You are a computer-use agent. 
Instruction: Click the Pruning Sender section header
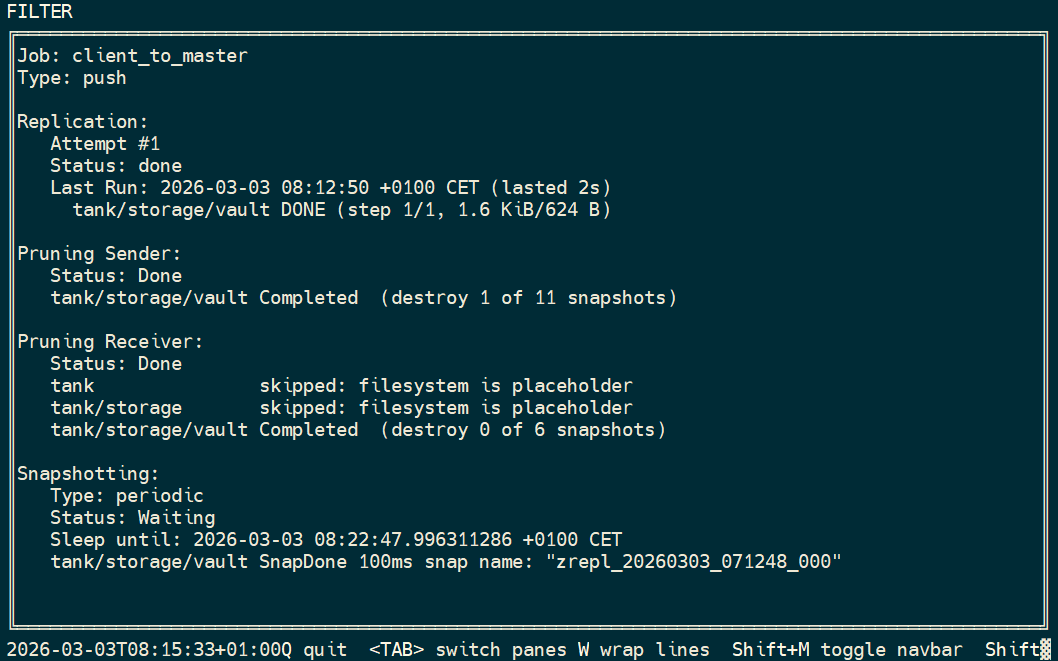(99, 254)
